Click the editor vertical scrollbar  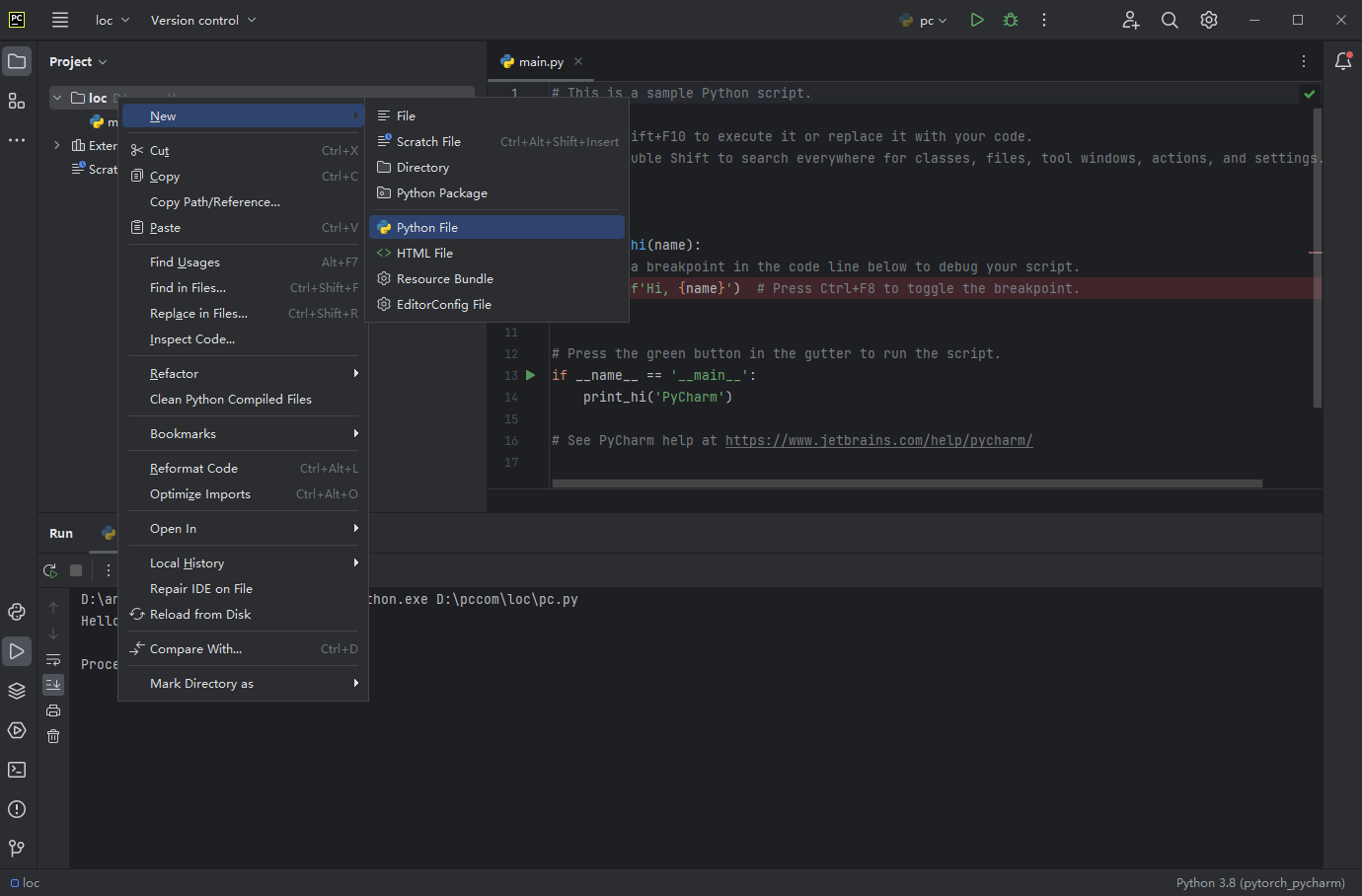[x=1318, y=257]
